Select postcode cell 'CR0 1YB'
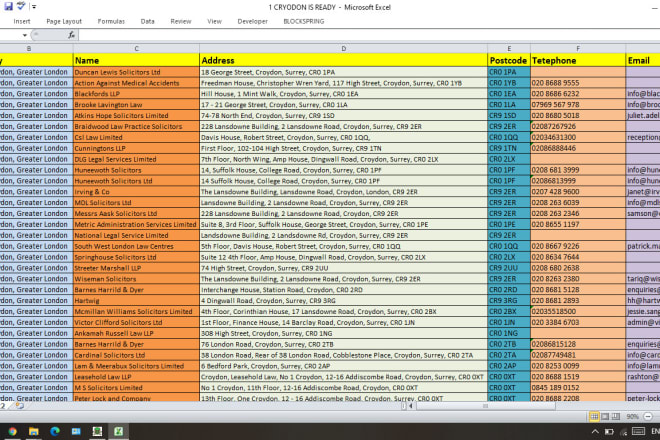Viewport: 660px width, 440px height. click(x=509, y=83)
